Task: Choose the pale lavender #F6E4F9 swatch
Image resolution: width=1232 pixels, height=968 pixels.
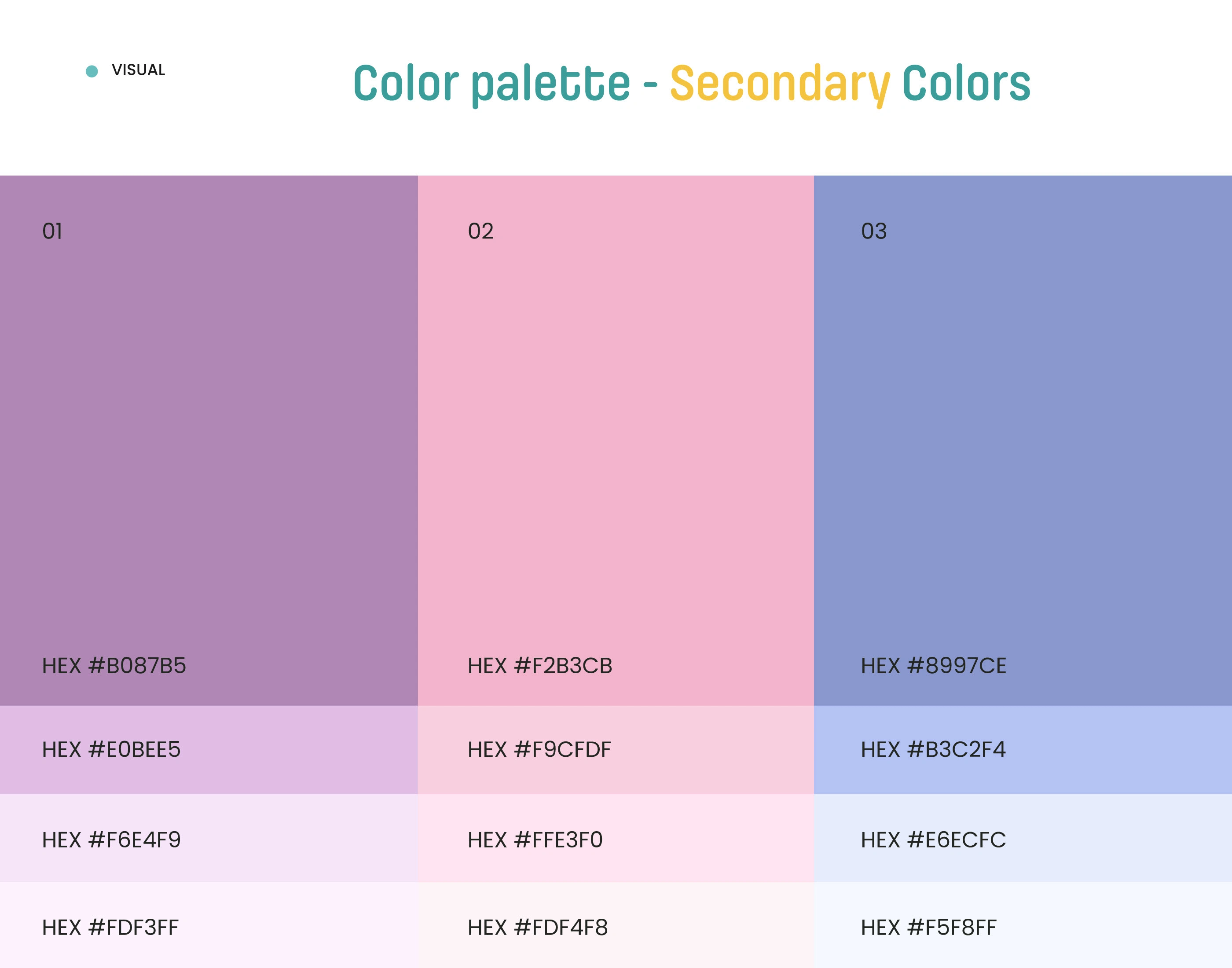Action: pyautogui.click(x=209, y=839)
